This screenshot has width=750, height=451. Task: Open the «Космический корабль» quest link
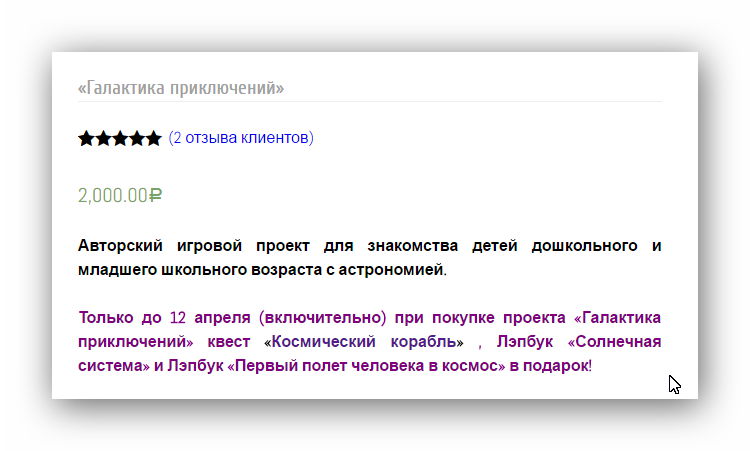pyautogui.click(x=364, y=342)
